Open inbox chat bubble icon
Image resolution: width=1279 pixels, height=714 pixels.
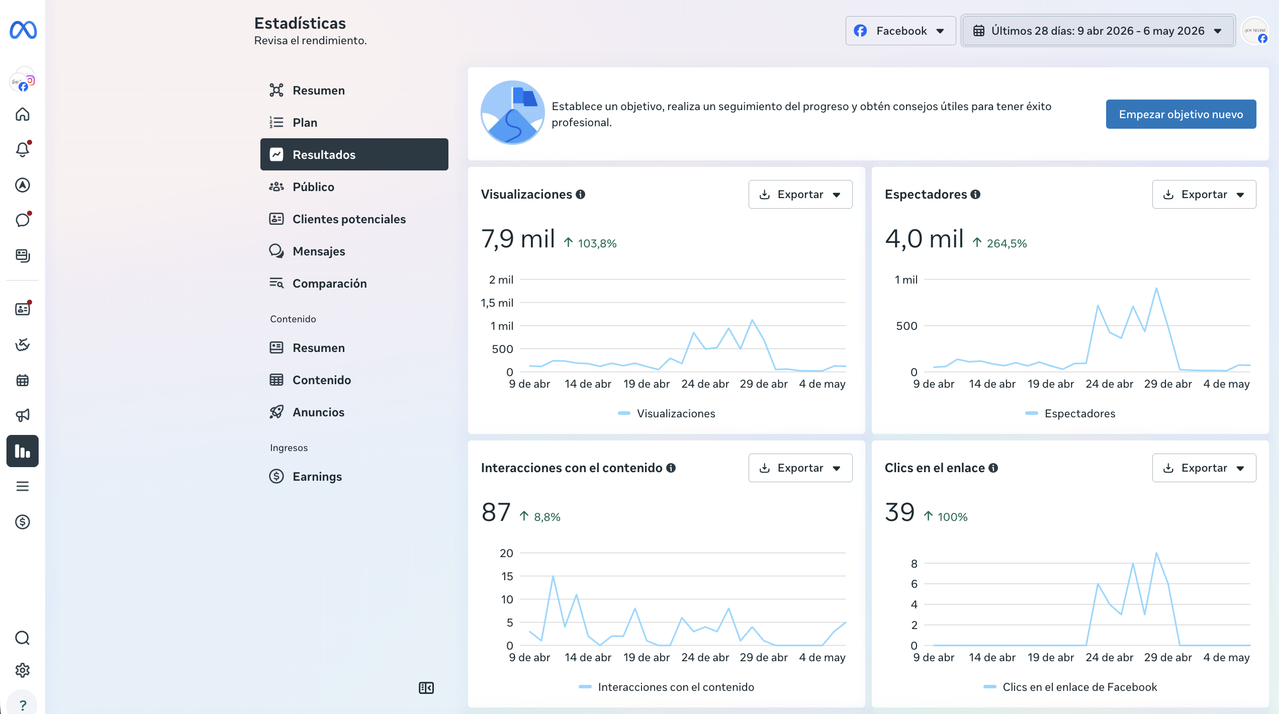click(x=23, y=220)
